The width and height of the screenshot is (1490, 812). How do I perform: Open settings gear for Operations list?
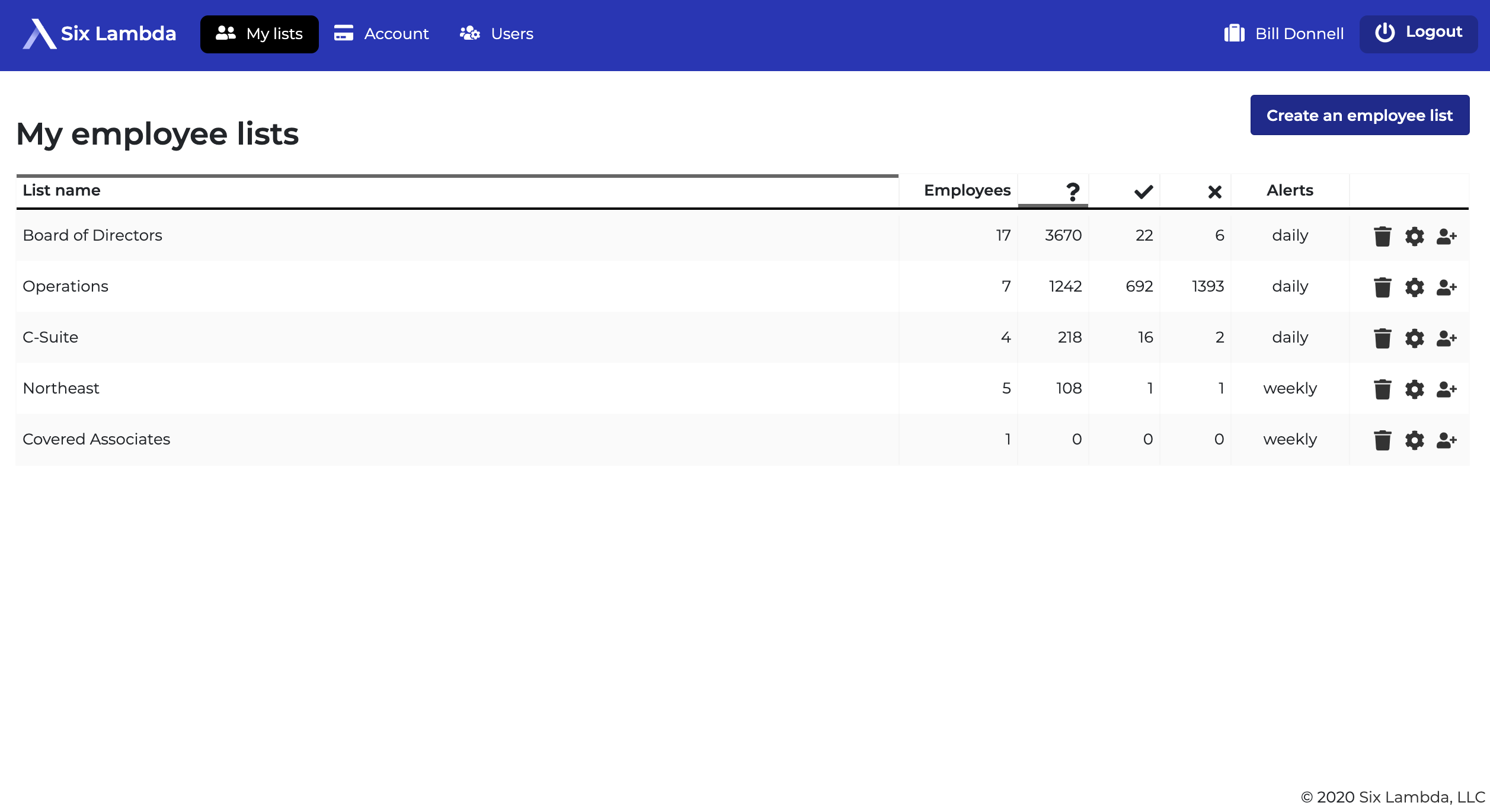pyautogui.click(x=1414, y=287)
